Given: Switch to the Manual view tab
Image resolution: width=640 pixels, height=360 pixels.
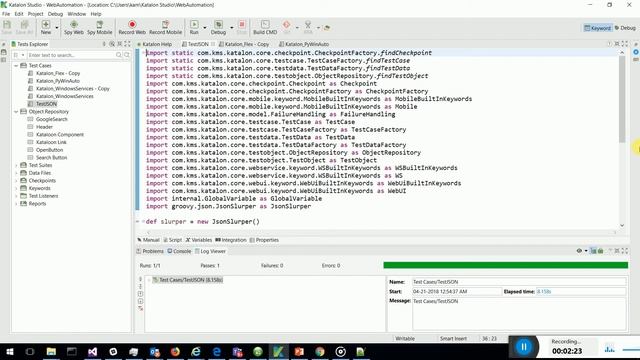Looking at the screenshot, I should (149, 240).
